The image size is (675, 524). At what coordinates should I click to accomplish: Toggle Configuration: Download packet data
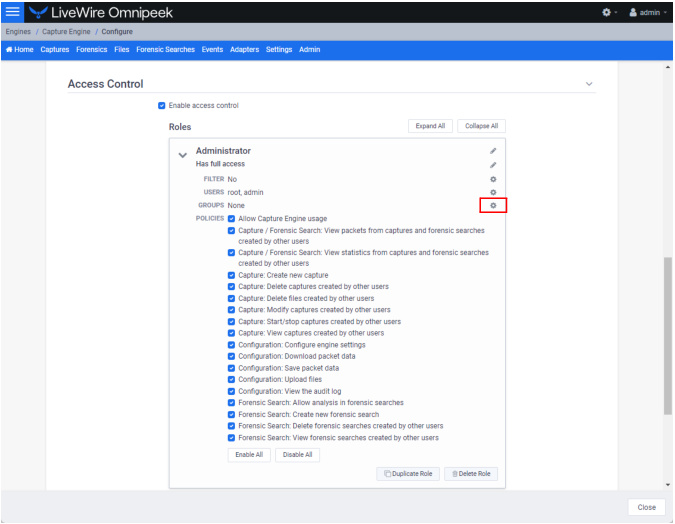[231, 357]
